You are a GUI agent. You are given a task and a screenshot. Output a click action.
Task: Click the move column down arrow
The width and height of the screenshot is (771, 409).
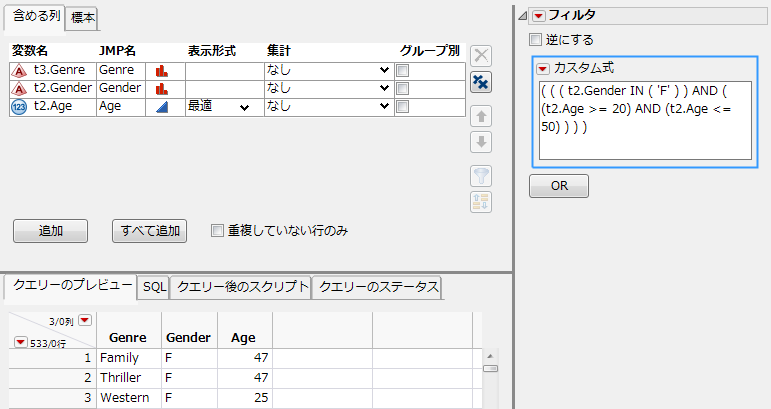(x=480, y=141)
